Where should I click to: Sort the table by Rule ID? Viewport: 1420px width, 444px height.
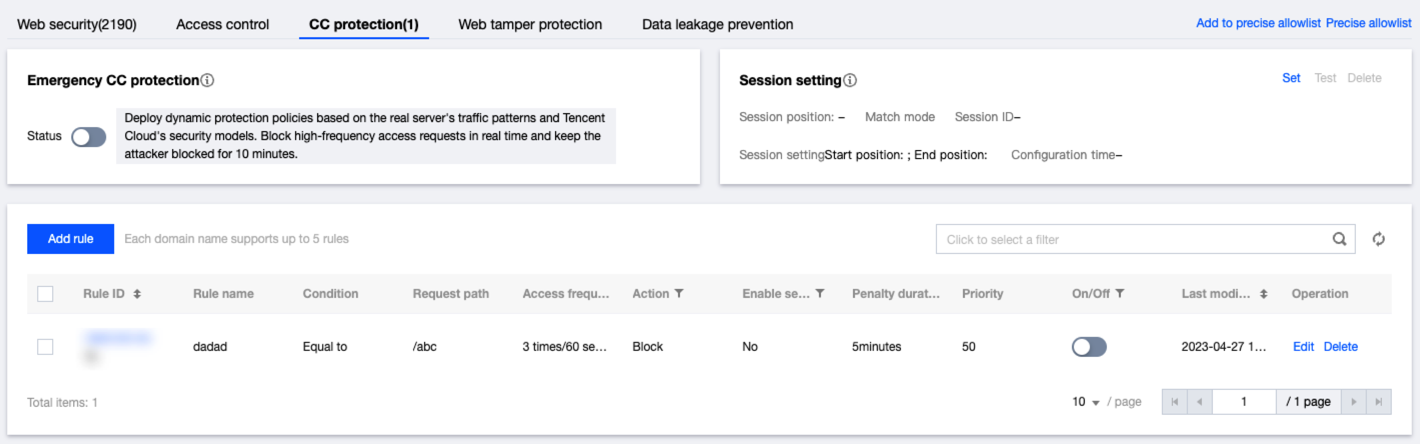[137, 294]
